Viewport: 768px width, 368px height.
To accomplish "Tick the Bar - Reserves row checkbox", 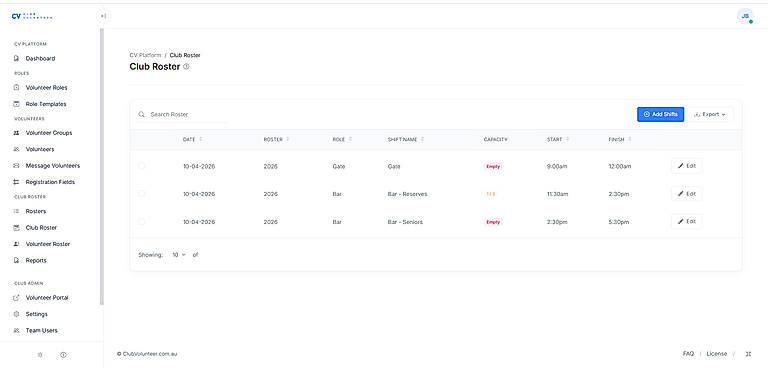I will pyautogui.click(x=142, y=194).
